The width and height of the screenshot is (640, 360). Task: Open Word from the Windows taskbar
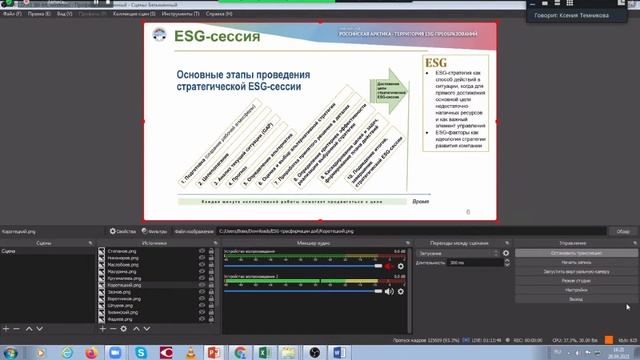pyautogui.click(x=339, y=352)
